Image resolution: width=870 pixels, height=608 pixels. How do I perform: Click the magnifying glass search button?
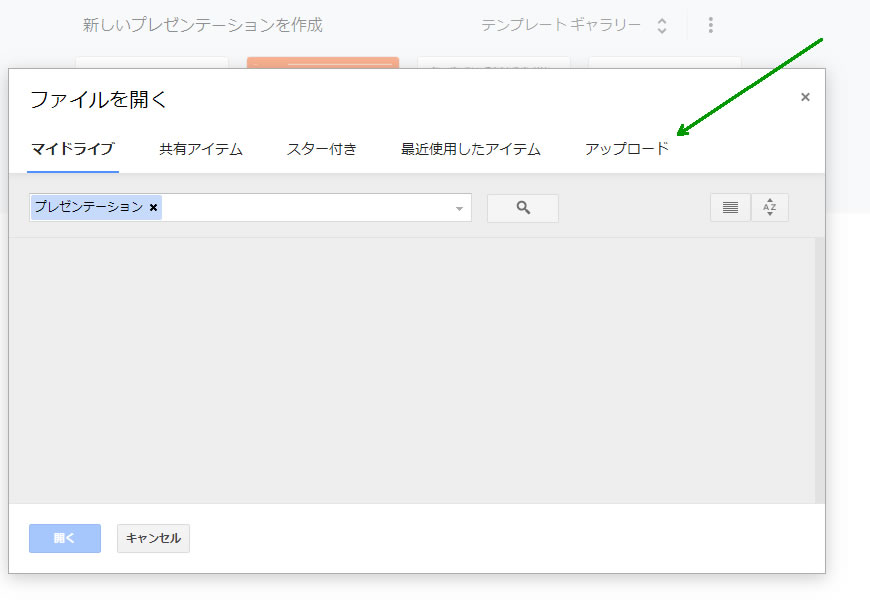pos(522,208)
